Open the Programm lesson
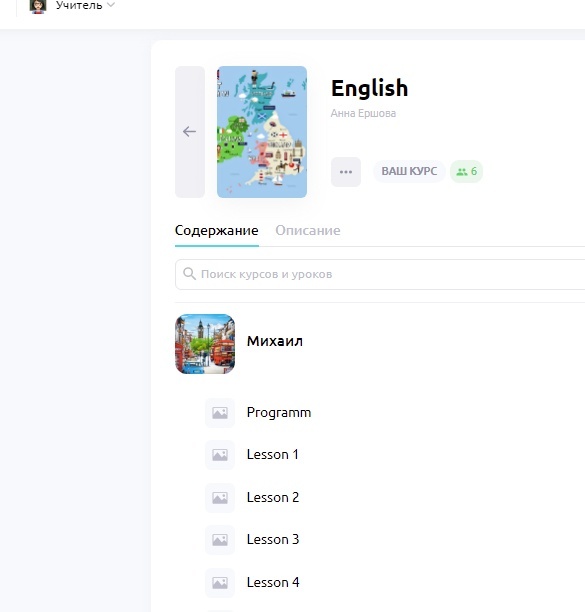Viewport: 585px width, 612px height. (x=279, y=413)
